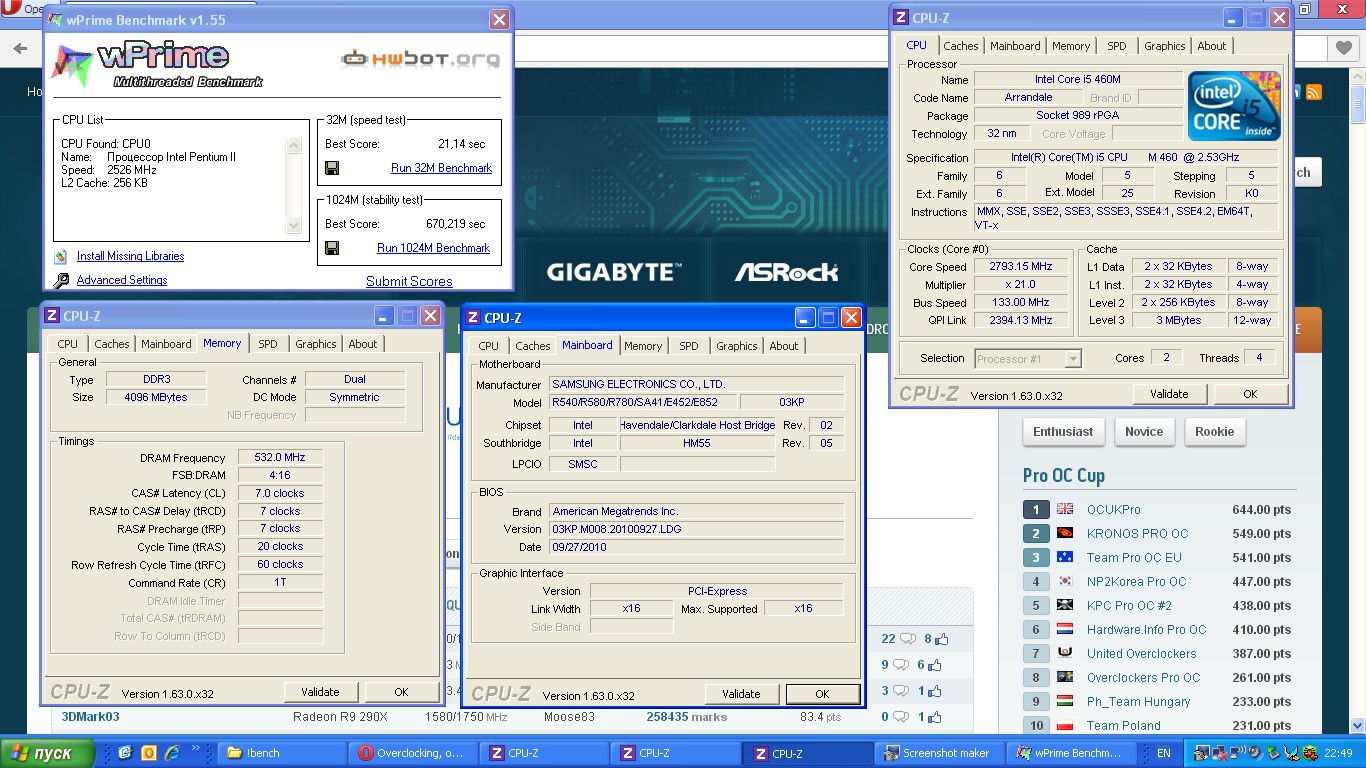Image resolution: width=1366 pixels, height=768 pixels.
Task: Select the Novice league button
Action: (x=1144, y=432)
